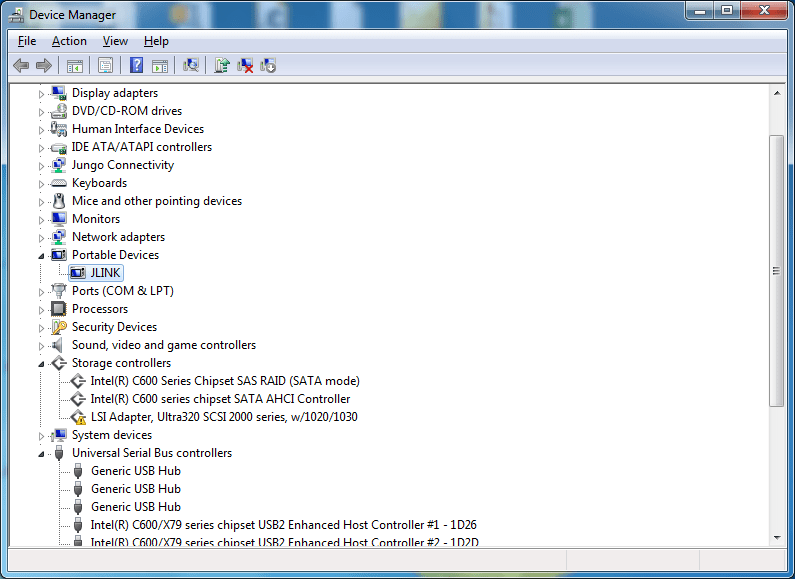Select Intel C600 SATA AHCI Controller entry

point(220,399)
